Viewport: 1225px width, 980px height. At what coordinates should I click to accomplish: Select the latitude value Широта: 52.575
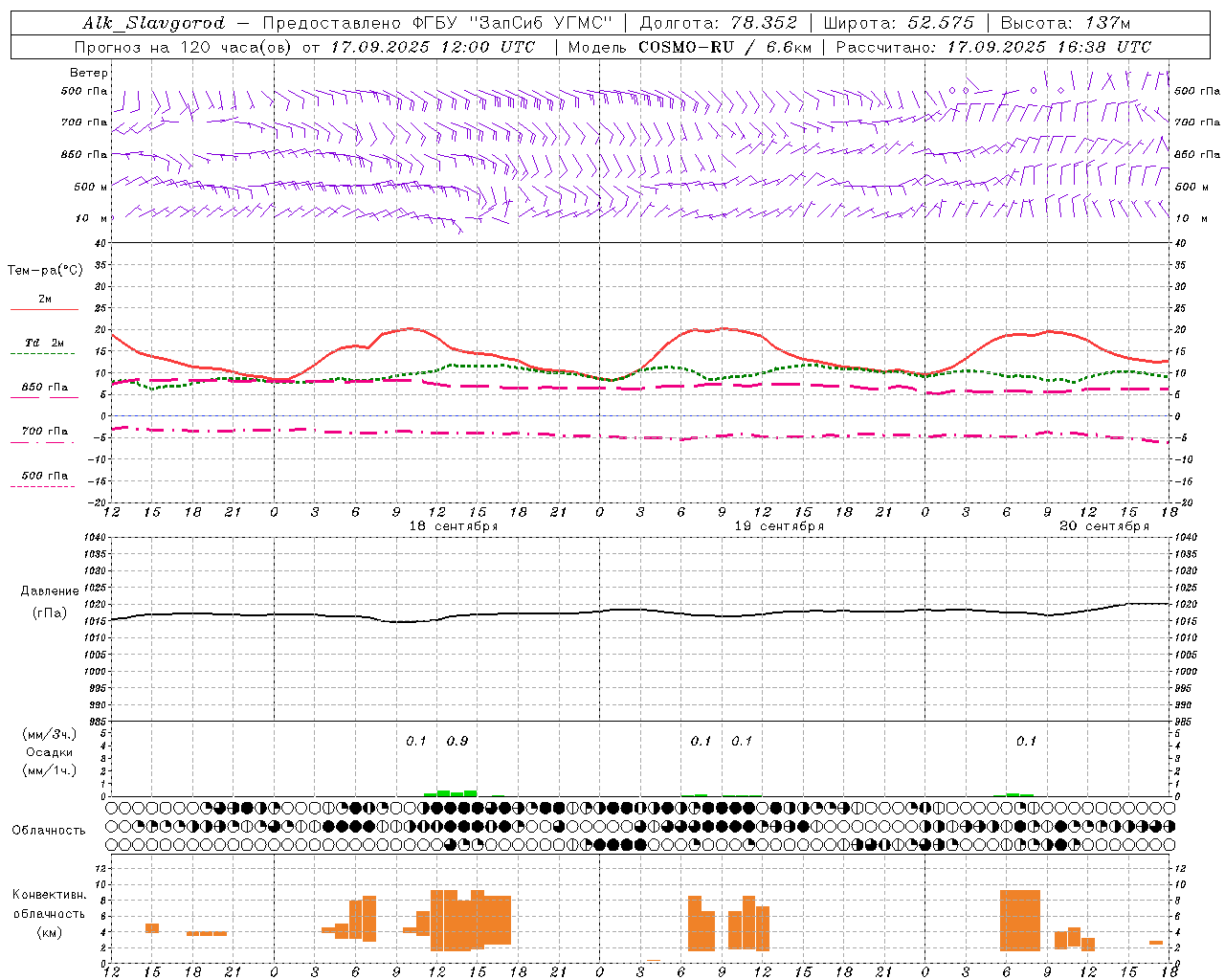coord(898,23)
